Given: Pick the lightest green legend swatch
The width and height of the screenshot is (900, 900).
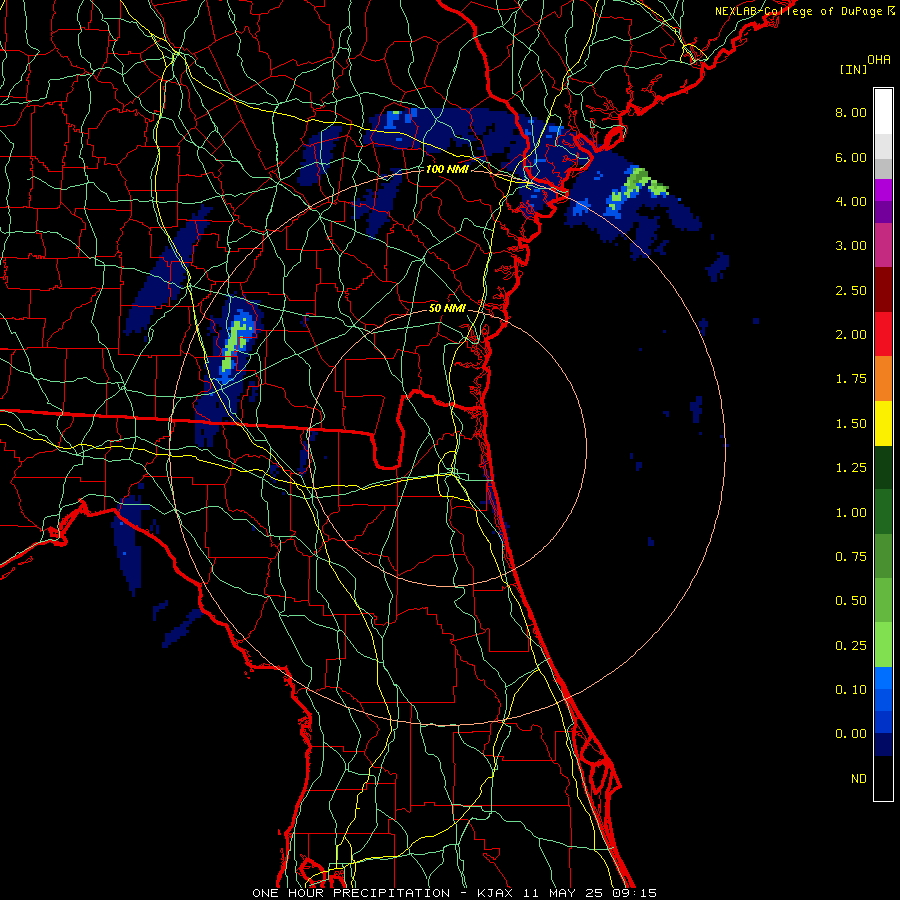Looking at the screenshot, I should [x=883, y=645].
